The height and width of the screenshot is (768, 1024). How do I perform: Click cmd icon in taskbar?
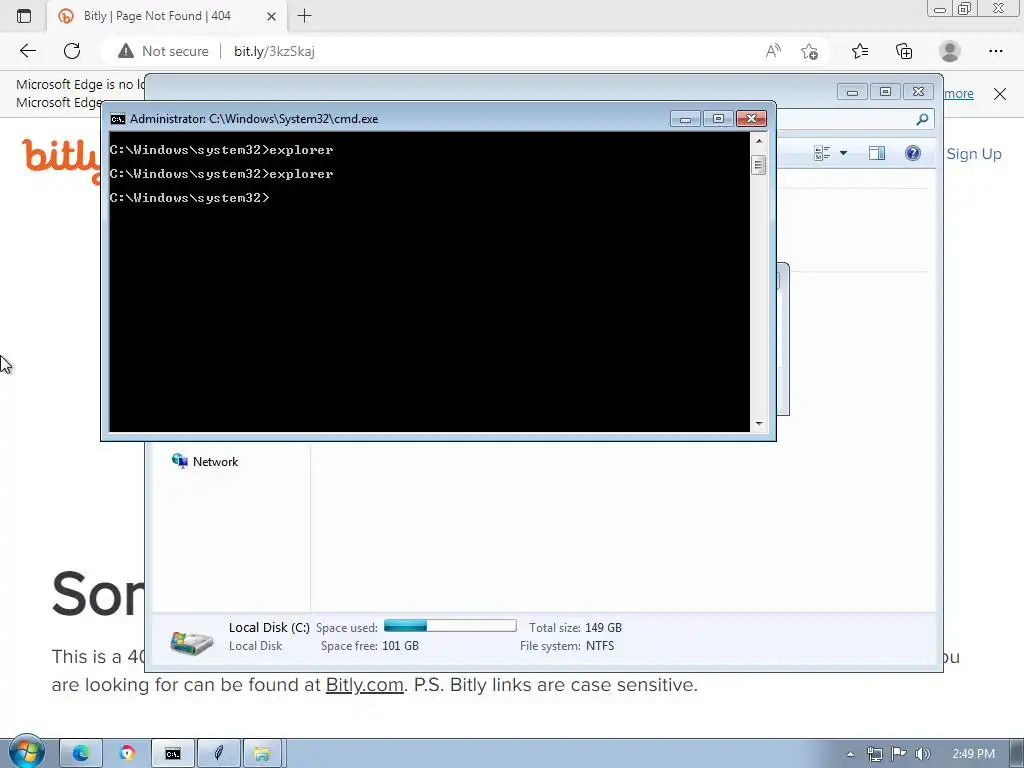click(x=173, y=754)
